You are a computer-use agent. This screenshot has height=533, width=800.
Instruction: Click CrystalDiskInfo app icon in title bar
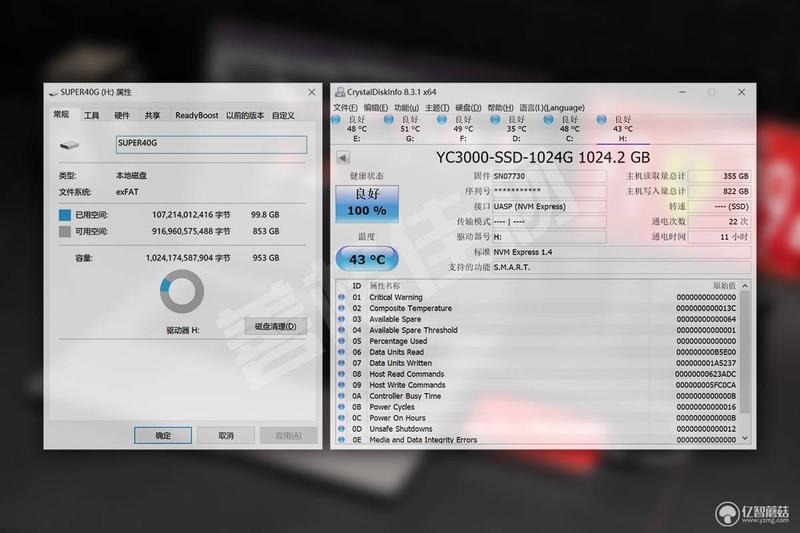click(x=339, y=92)
